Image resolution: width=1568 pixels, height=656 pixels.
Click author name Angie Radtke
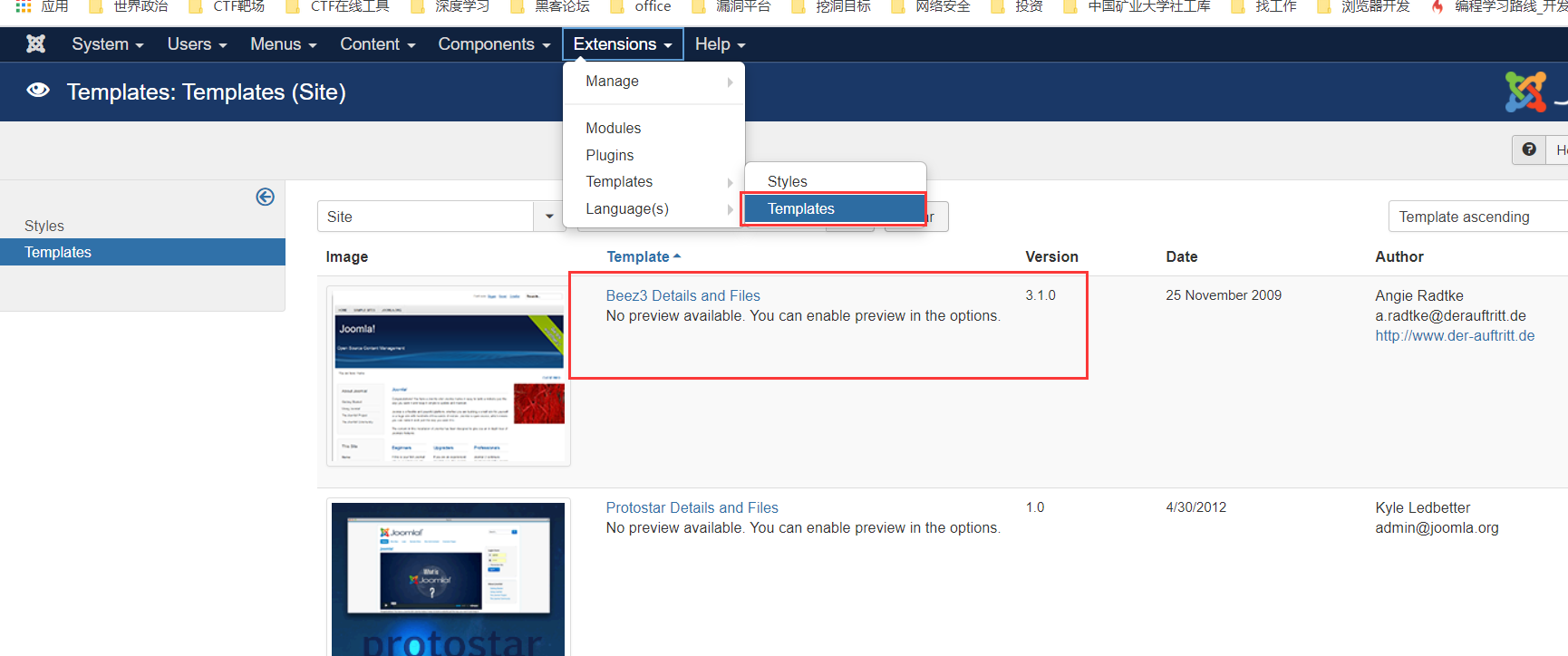click(x=1418, y=296)
